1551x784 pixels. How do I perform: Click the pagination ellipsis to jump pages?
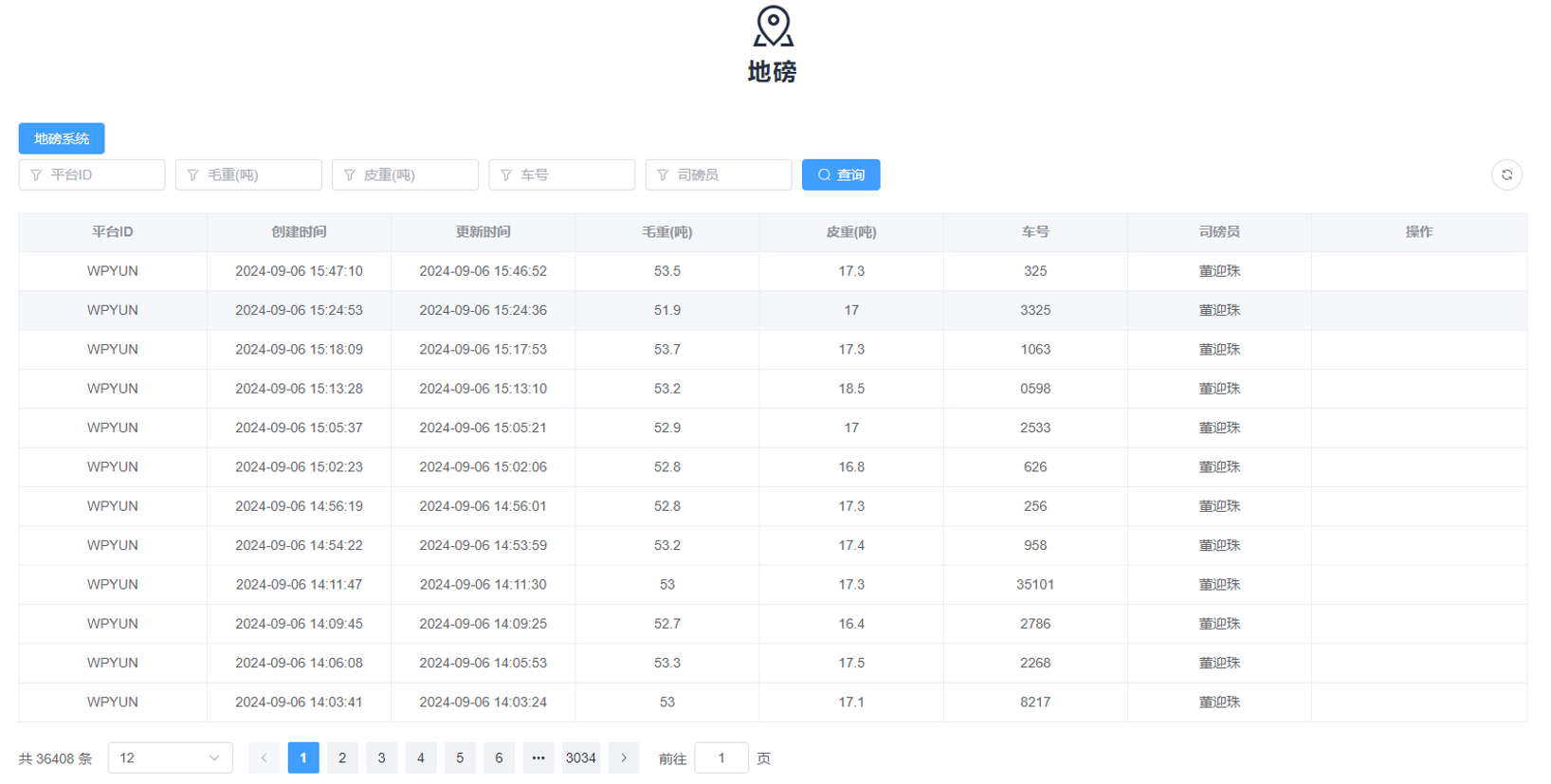click(x=538, y=757)
